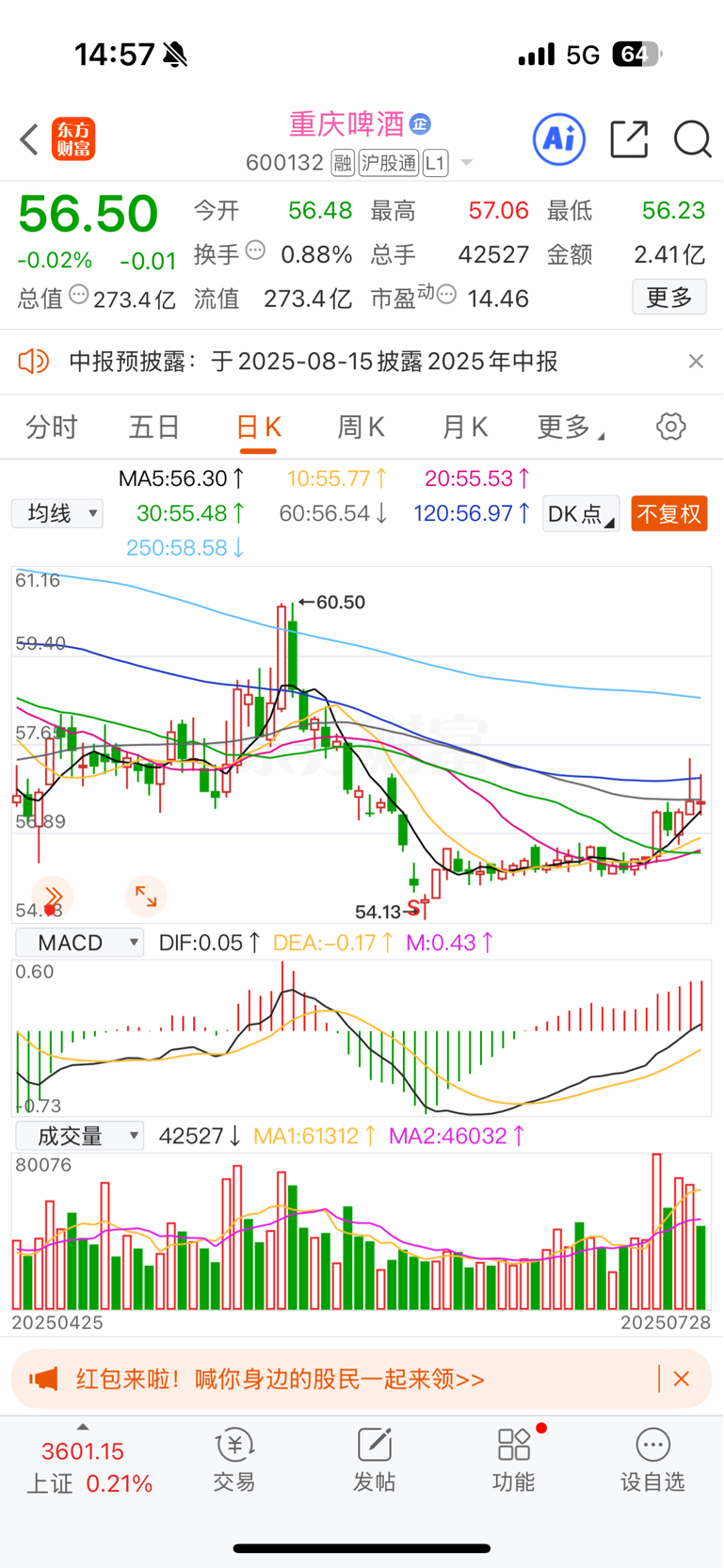The height and width of the screenshot is (1568, 724).
Task: Open chart settings gear icon
Action: 670,427
